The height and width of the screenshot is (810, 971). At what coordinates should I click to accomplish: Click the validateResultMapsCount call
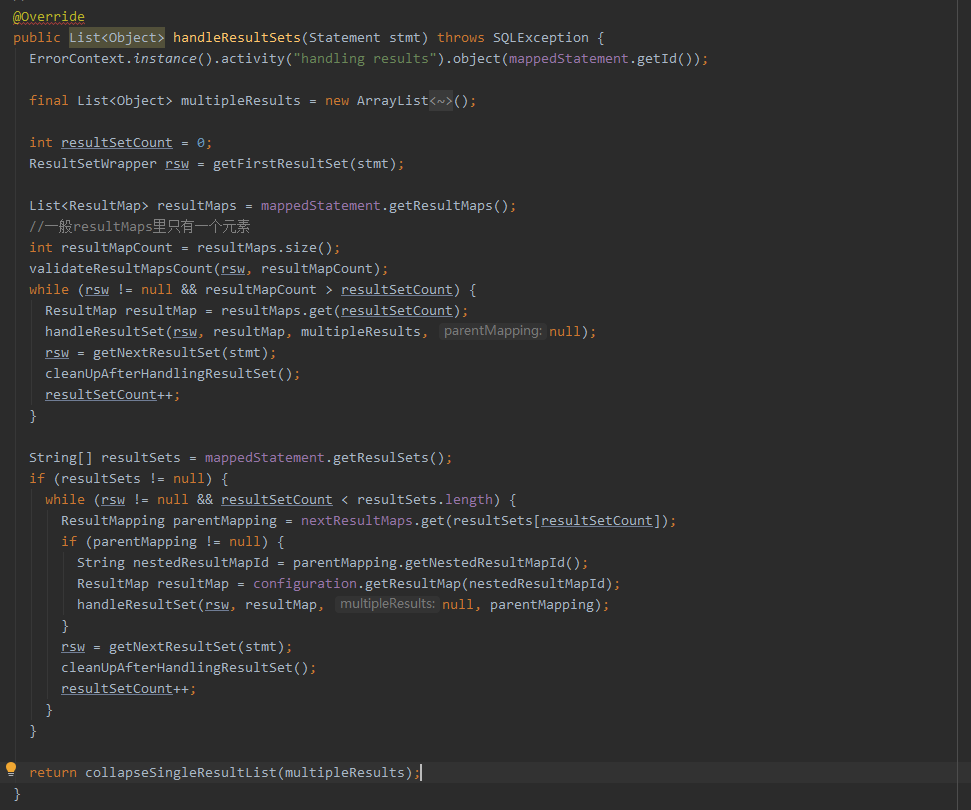(121, 269)
